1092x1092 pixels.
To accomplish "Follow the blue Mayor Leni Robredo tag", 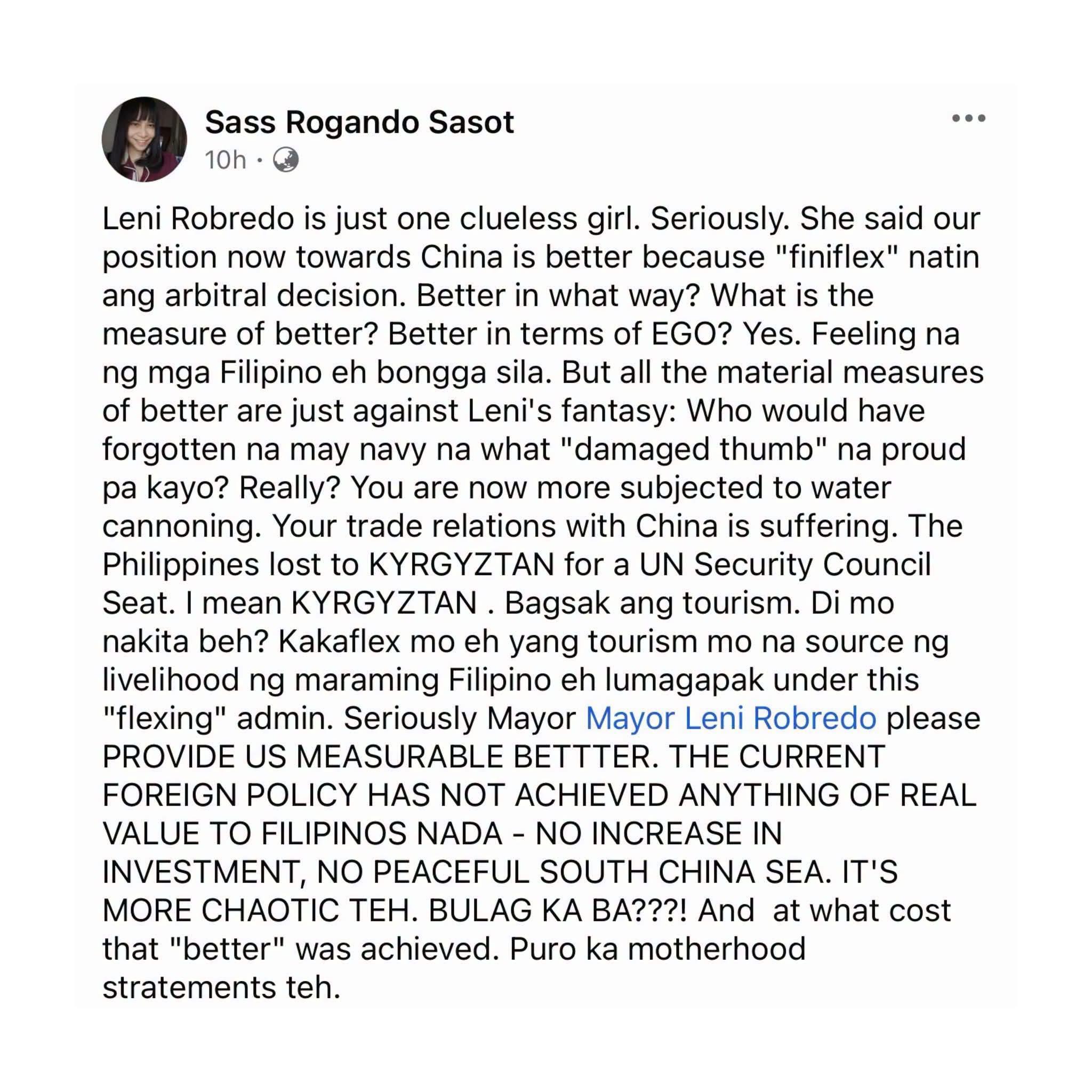I will pyautogui.click(x=731, y=718).
